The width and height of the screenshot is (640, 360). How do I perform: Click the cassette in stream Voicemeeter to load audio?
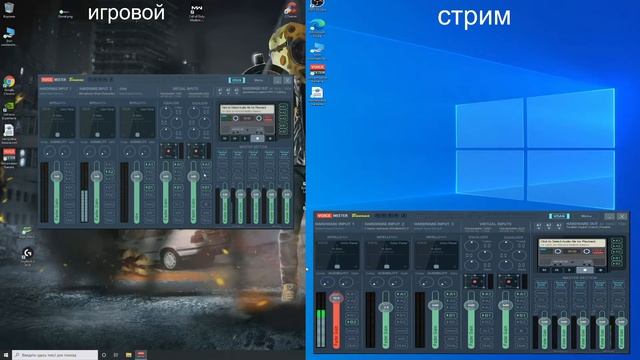[572, 252]
